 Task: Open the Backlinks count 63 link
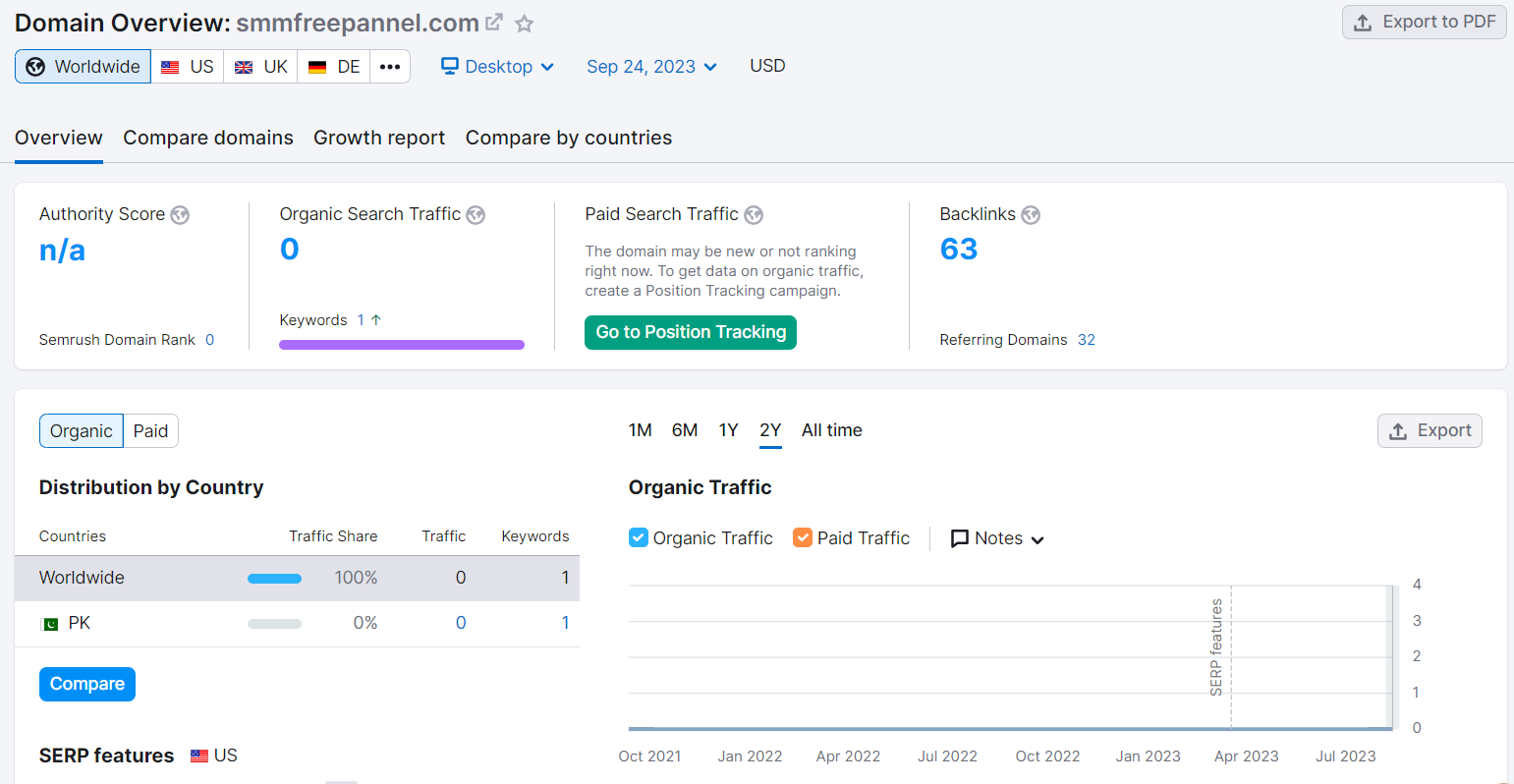pyautogui.click(x=959, y=250)
